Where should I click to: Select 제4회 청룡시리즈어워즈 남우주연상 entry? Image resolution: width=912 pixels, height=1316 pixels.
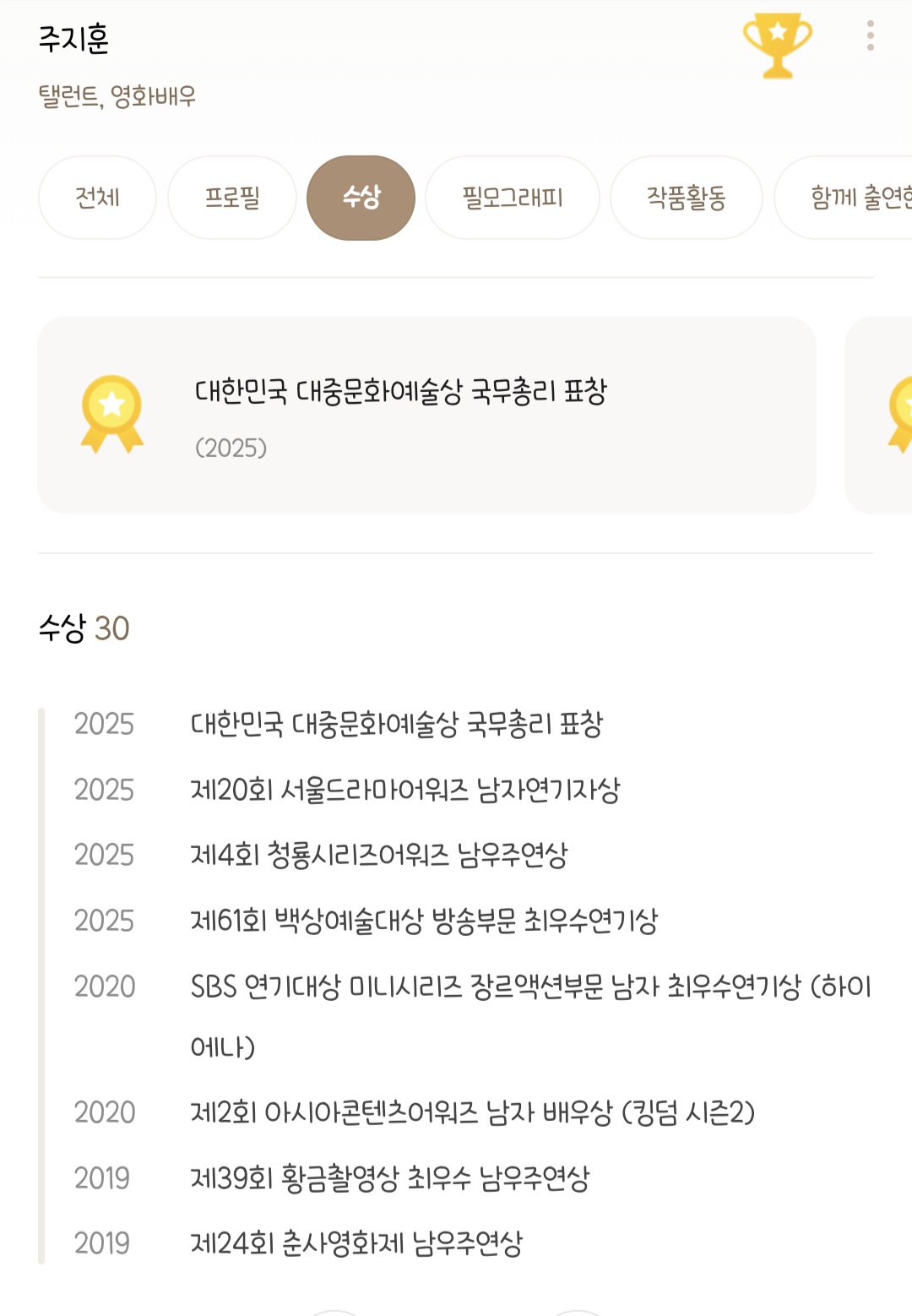[x=379, y=855]
